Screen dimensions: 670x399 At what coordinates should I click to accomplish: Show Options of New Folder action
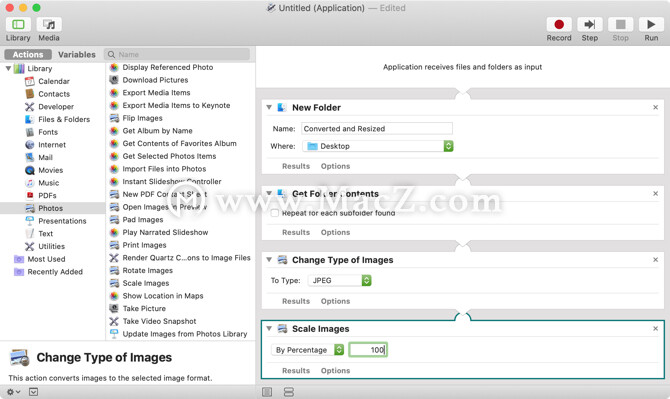(335, 166)
